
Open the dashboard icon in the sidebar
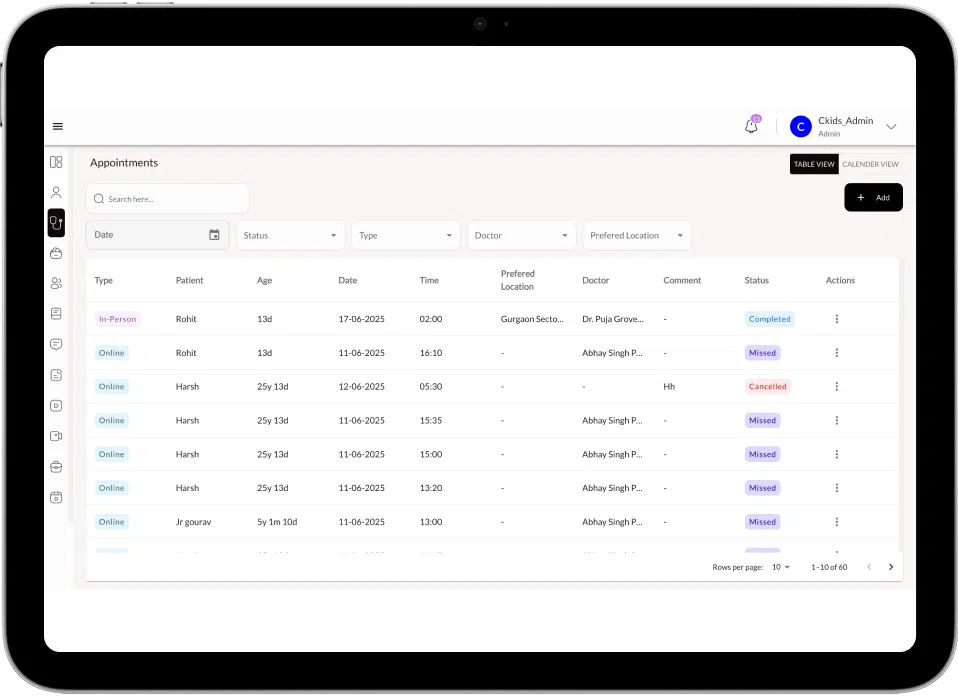tap(56, 161)
